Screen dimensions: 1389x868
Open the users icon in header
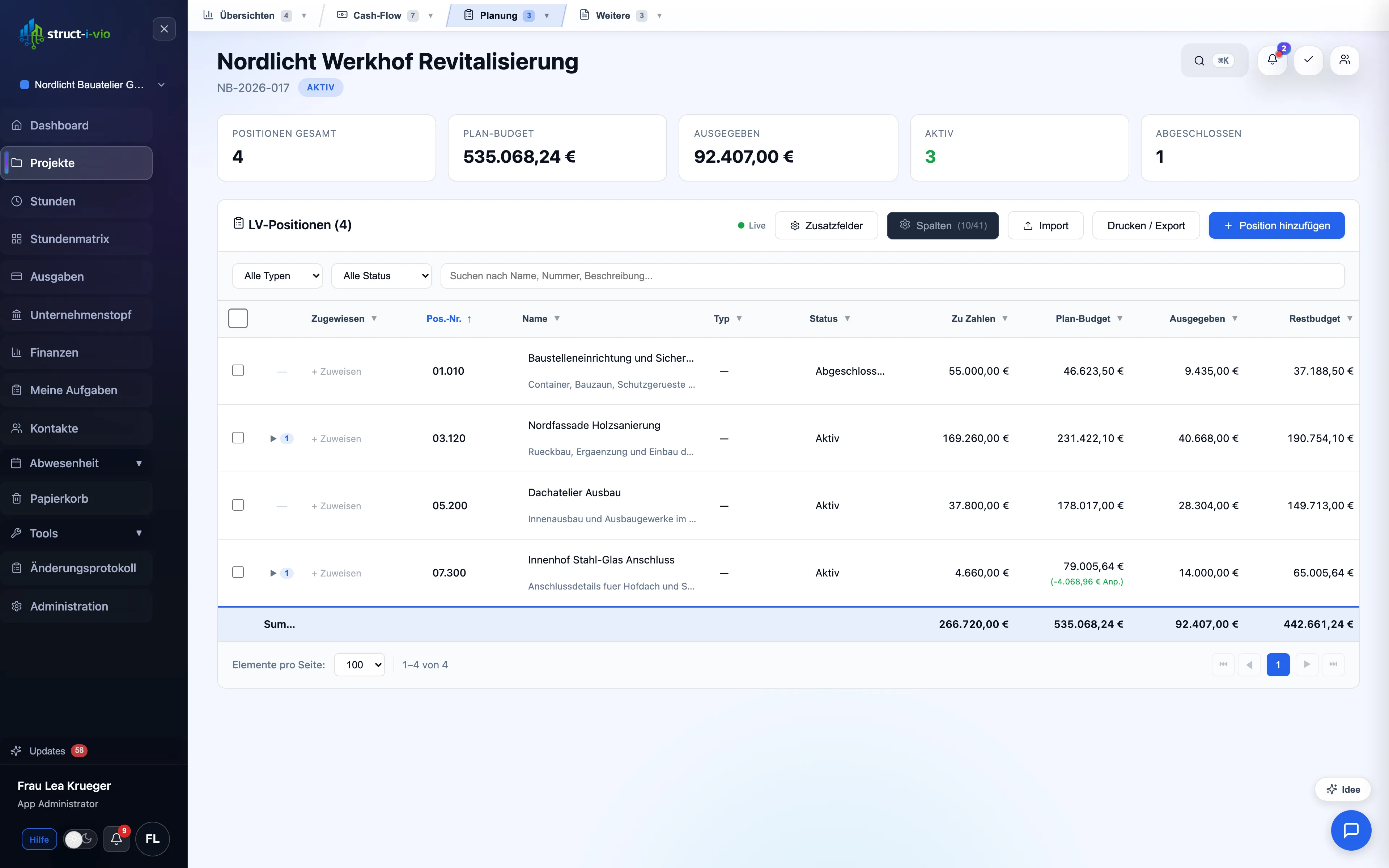click(1344, 60)
